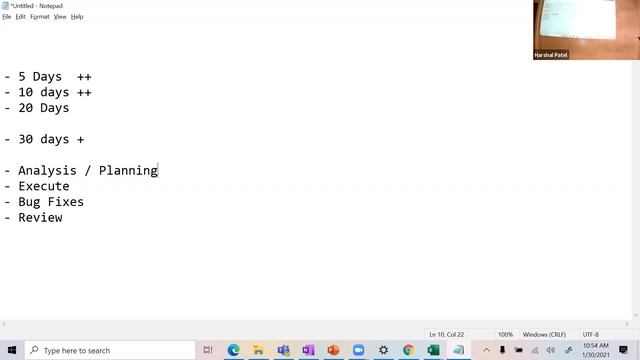
Task: Click the line "20 Days"
Action: (37, 108)
